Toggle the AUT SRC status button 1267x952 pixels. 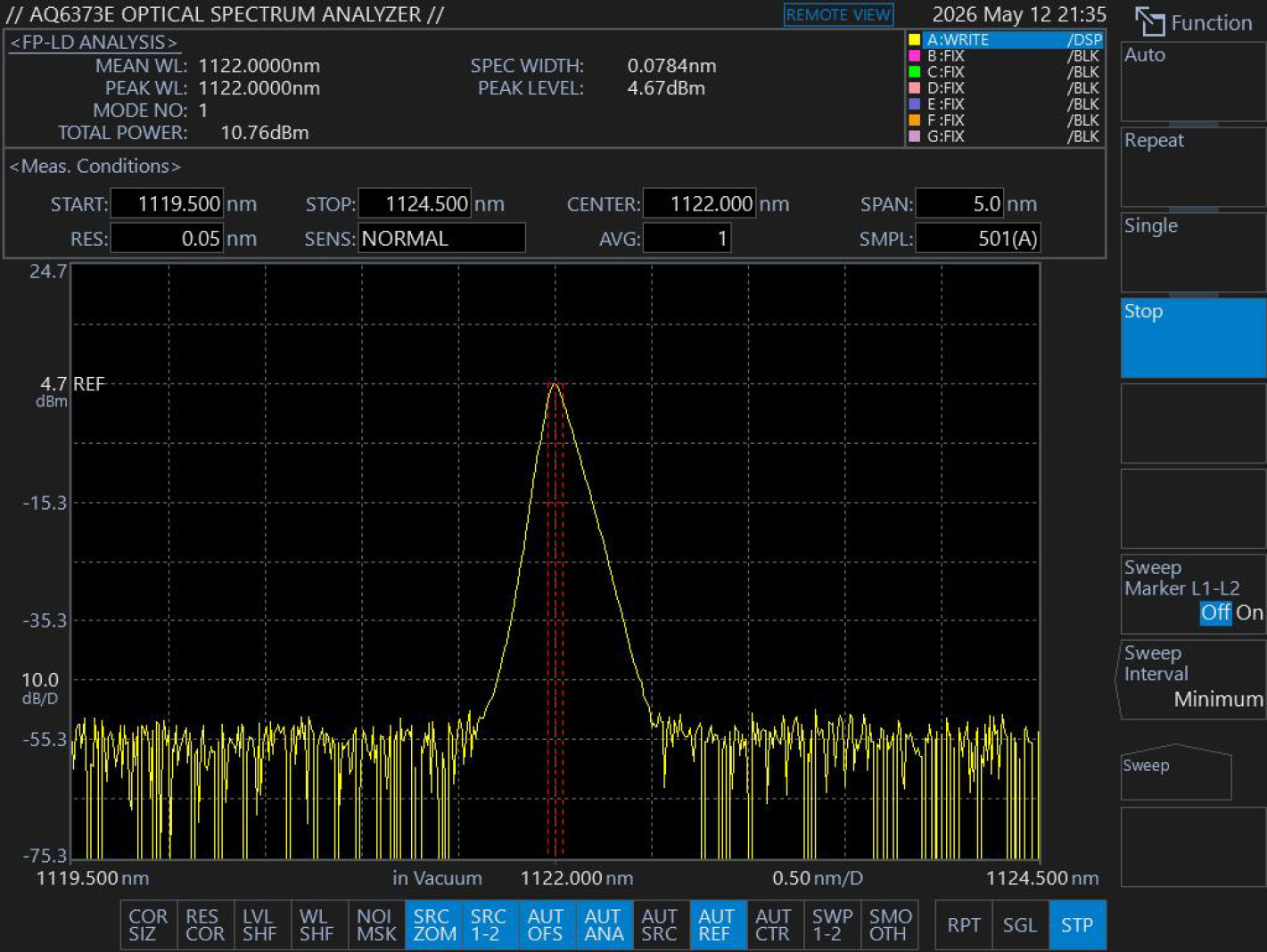click(x=662, y=925)
